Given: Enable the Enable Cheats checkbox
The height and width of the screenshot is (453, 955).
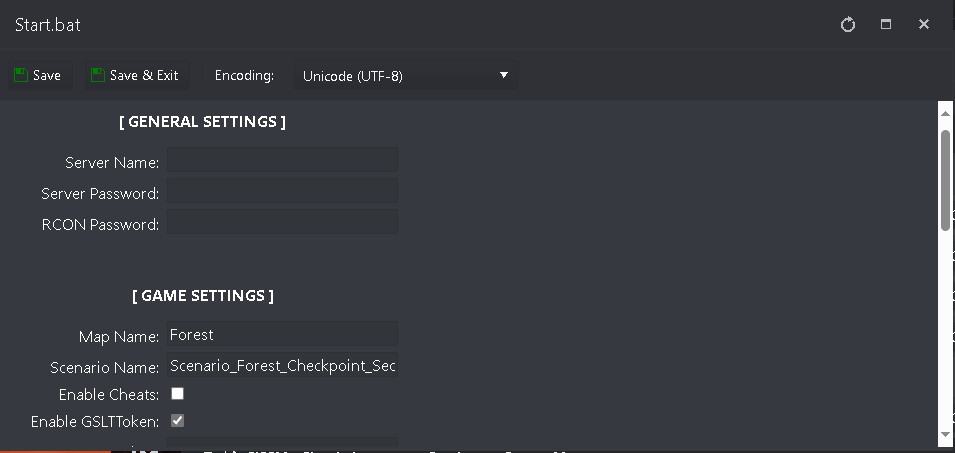Looking at the screenshot, I should (177, 394).
